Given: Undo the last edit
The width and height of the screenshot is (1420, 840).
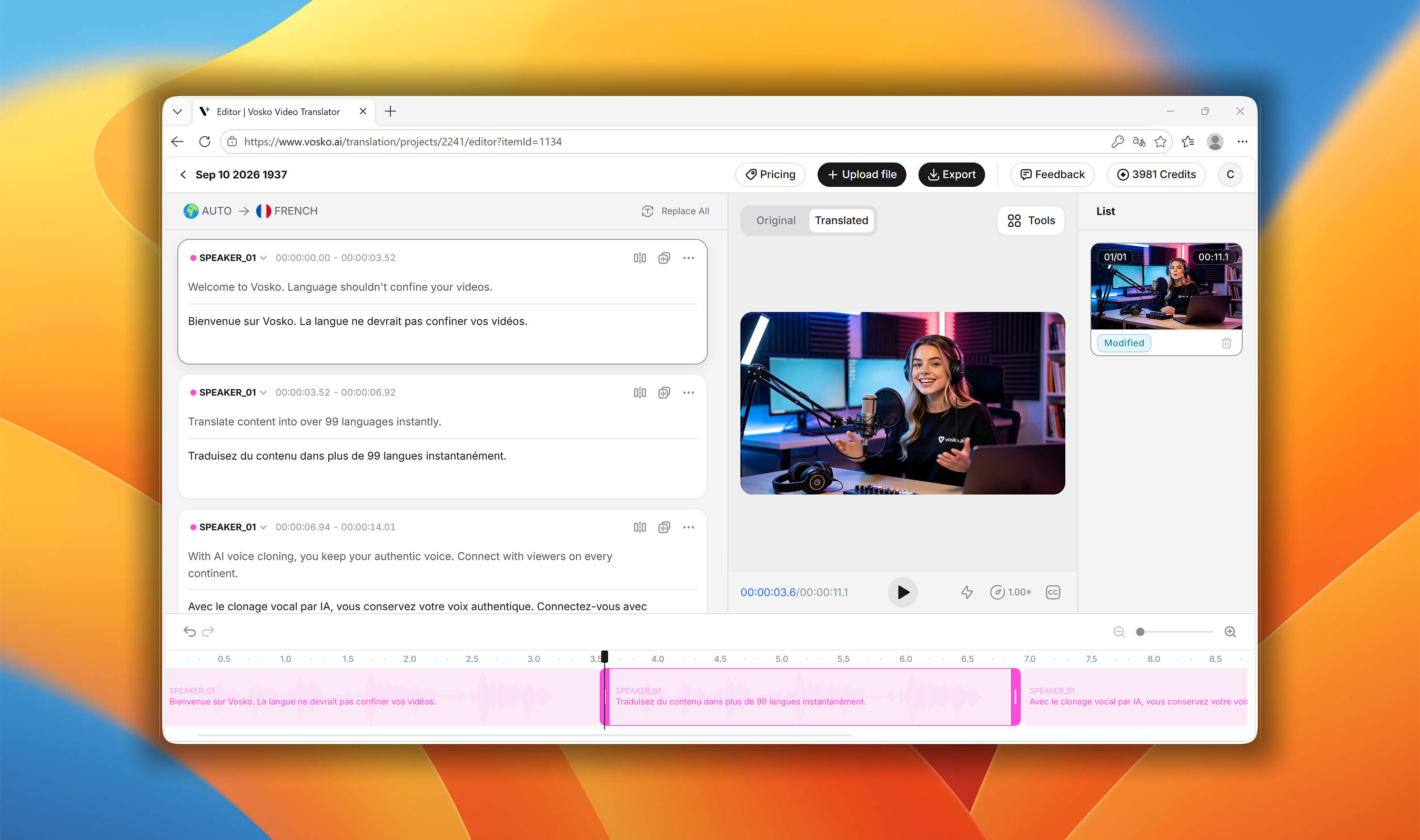Looking at the screenshot, I should click(x=190, y=632).
